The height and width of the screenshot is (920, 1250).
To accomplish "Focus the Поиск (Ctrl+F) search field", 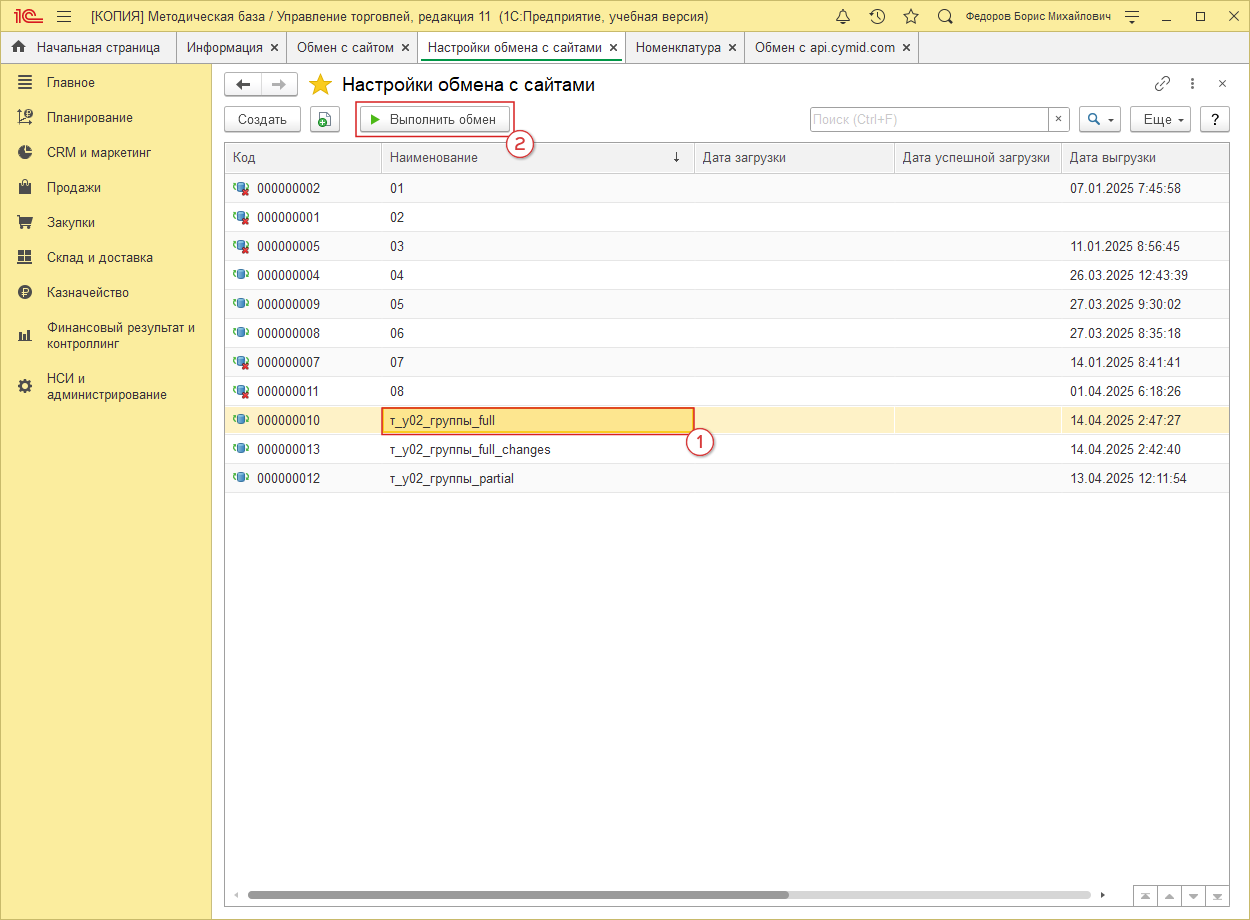I will click(x=928, y=120).
